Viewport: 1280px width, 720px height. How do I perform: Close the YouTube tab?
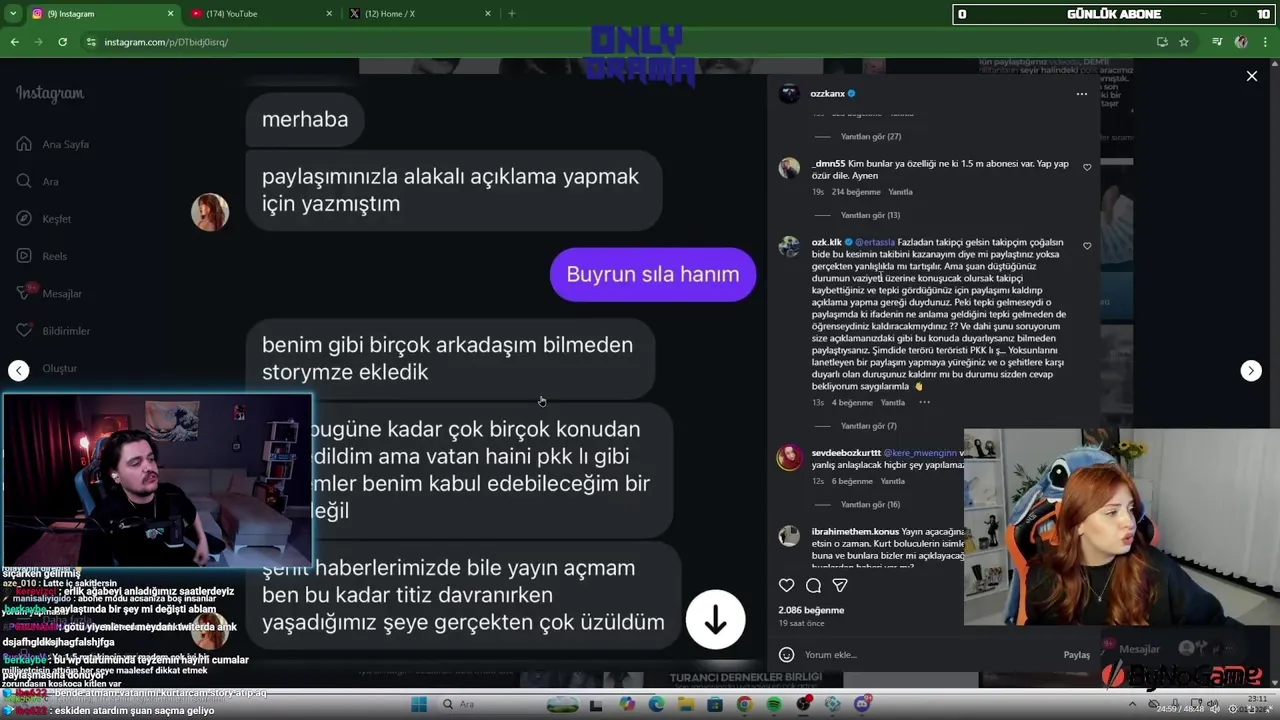[329, 14]
